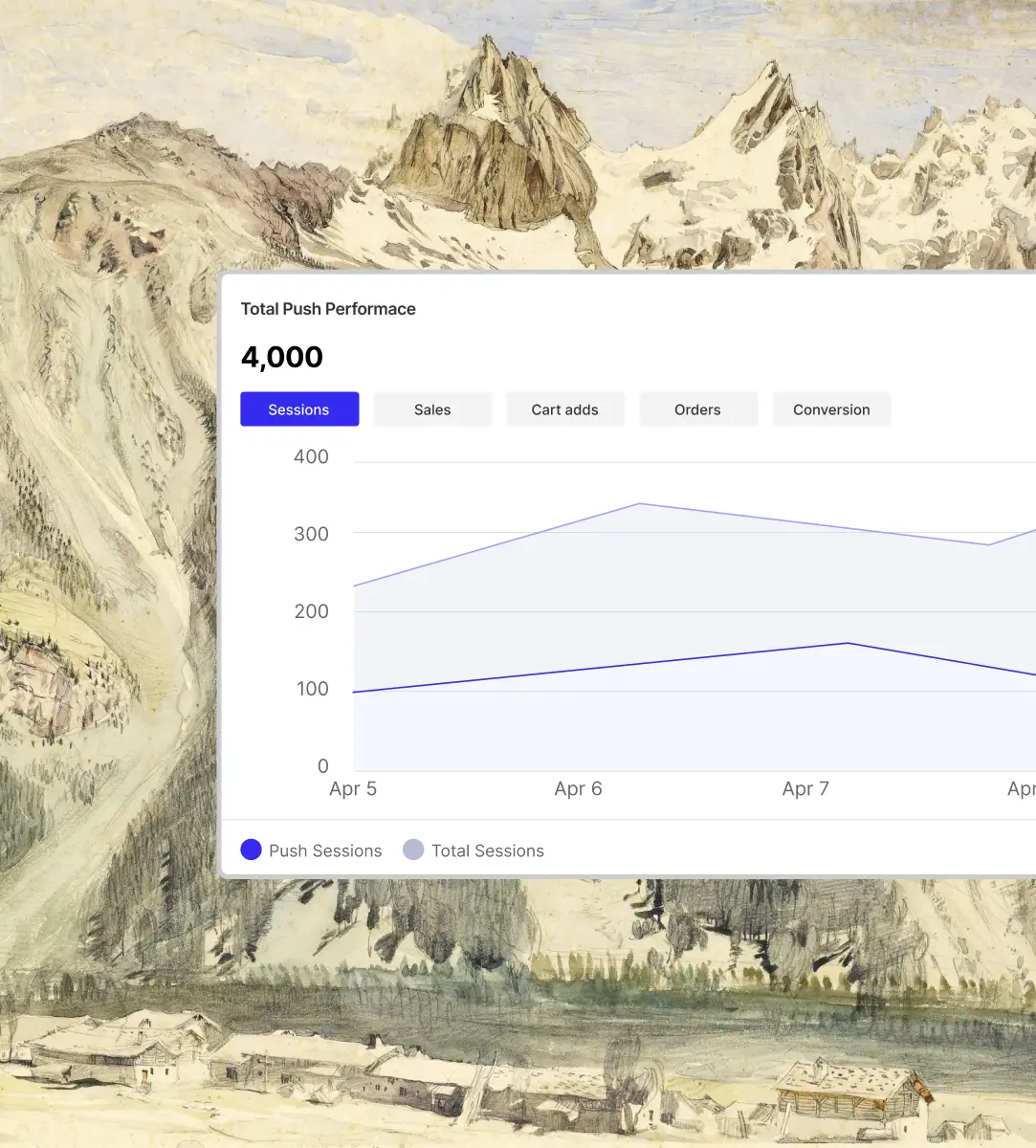View the Conversion tab
The height and width of the screenshot is (1148, 1036).
point(831,409)
